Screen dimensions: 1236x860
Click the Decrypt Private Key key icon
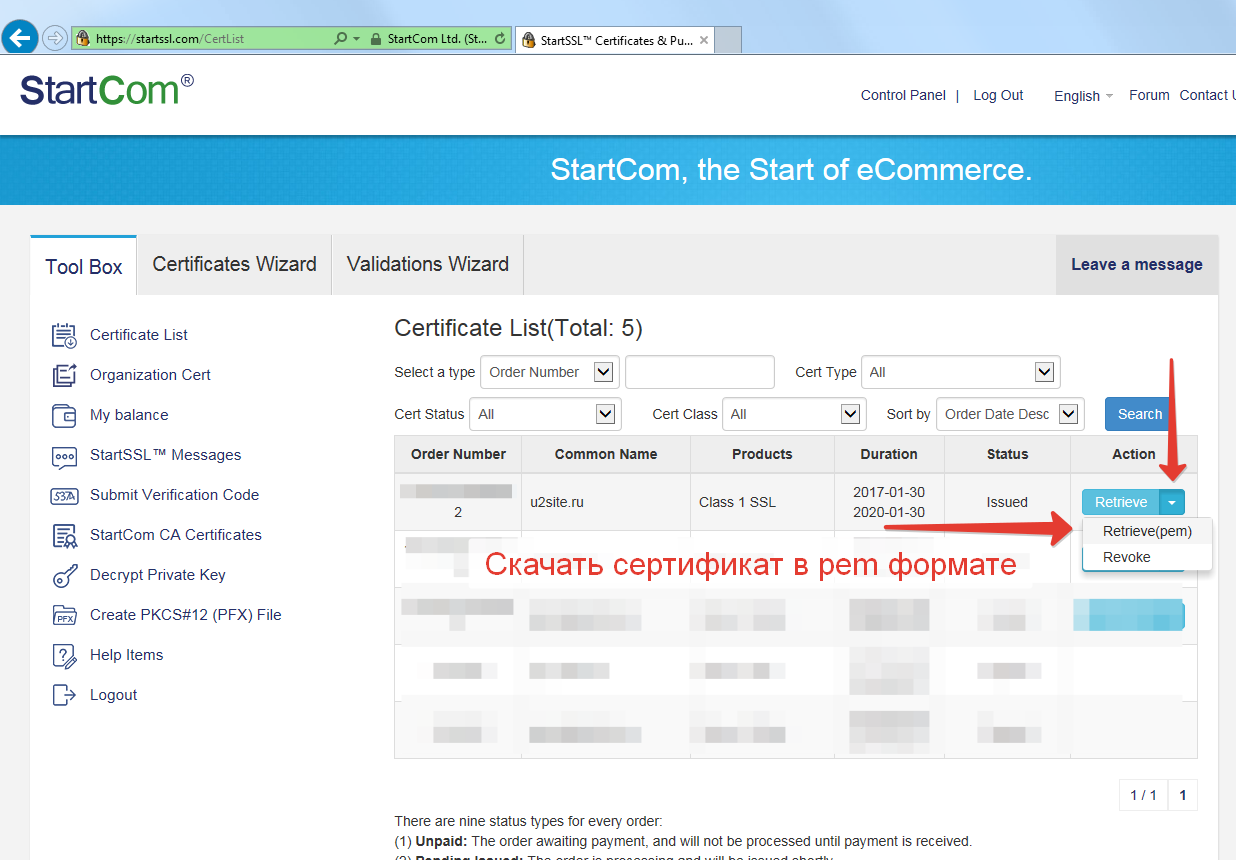64,575
